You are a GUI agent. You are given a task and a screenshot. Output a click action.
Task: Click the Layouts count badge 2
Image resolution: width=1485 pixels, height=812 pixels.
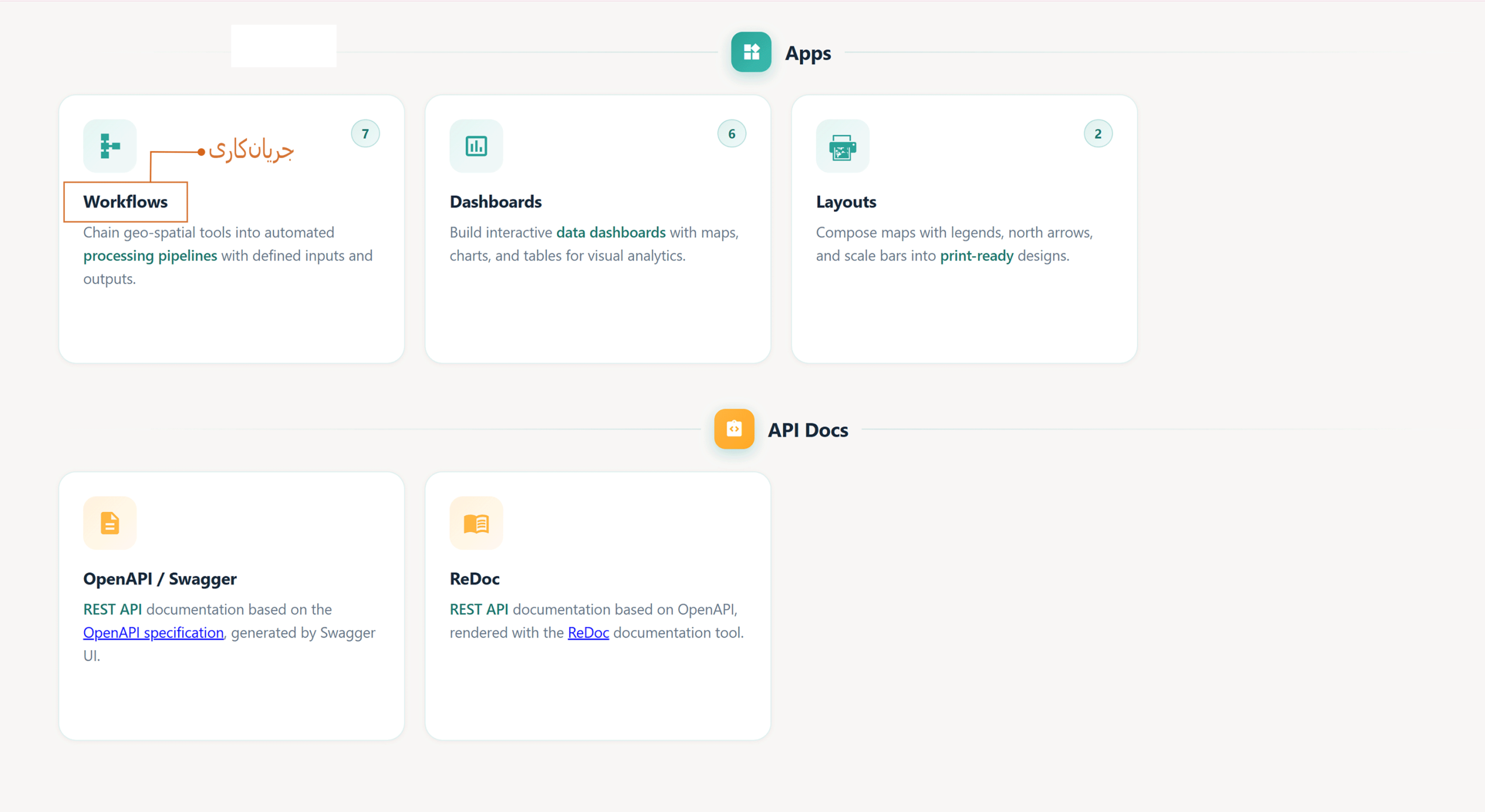pyautogui.click(x=1098, y=133)
